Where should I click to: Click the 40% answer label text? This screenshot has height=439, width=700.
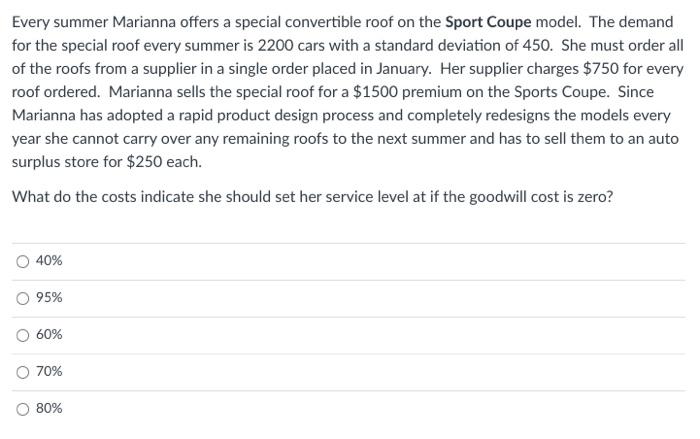click(49, 260)
